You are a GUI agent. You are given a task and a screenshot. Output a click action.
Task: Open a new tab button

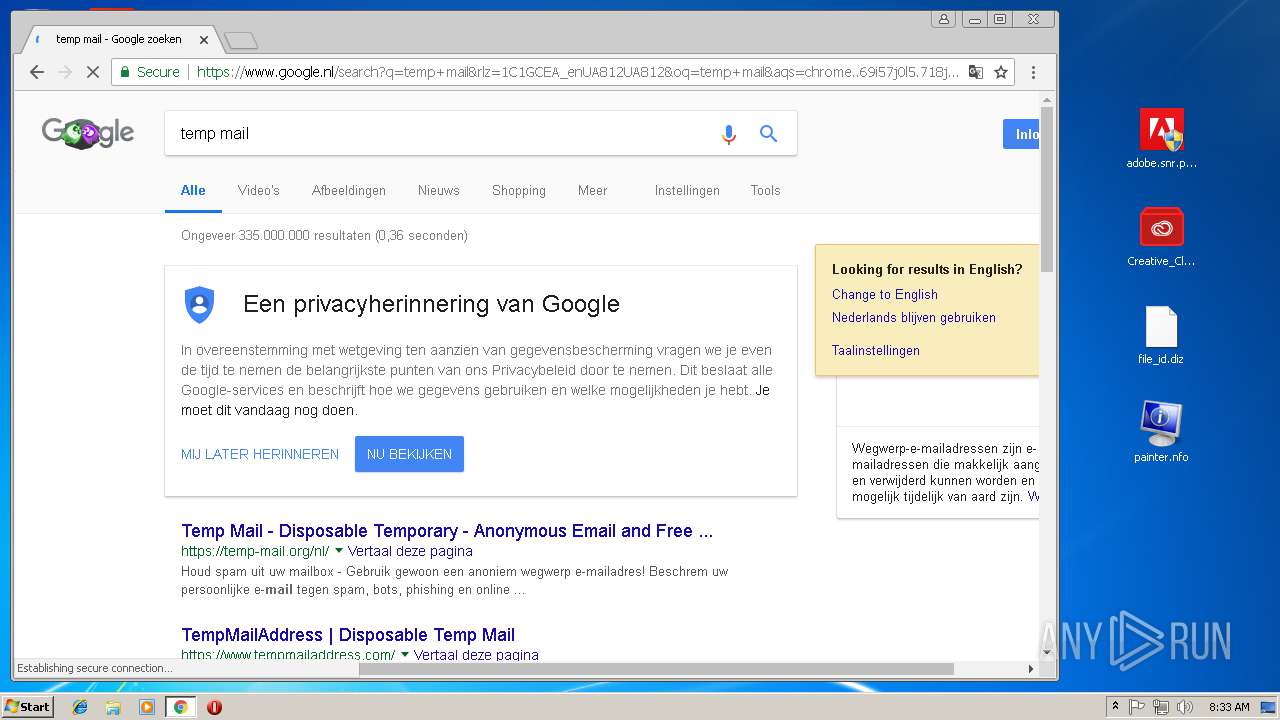[x=241, y=40]
